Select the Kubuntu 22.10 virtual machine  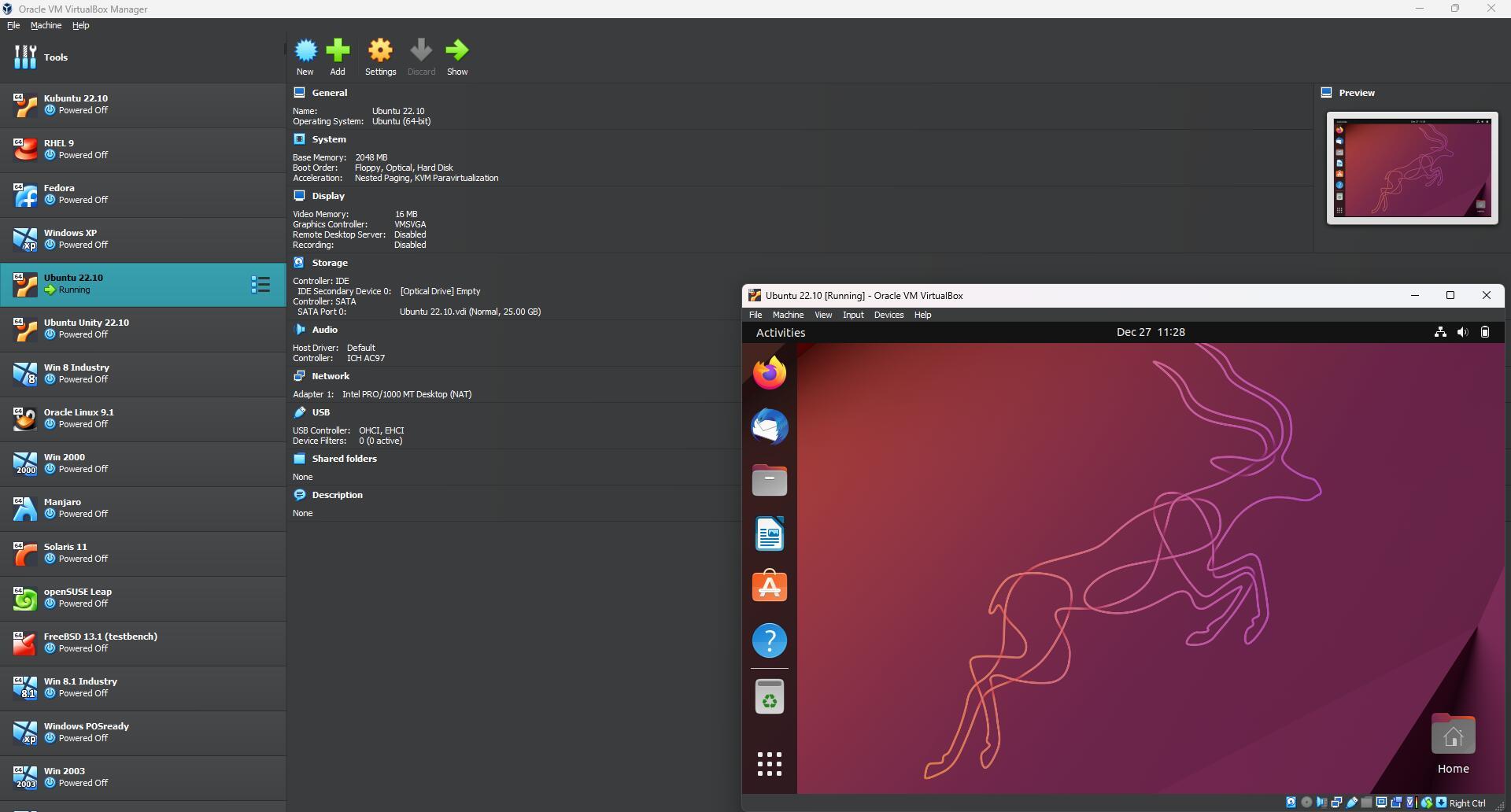(142, 105)
